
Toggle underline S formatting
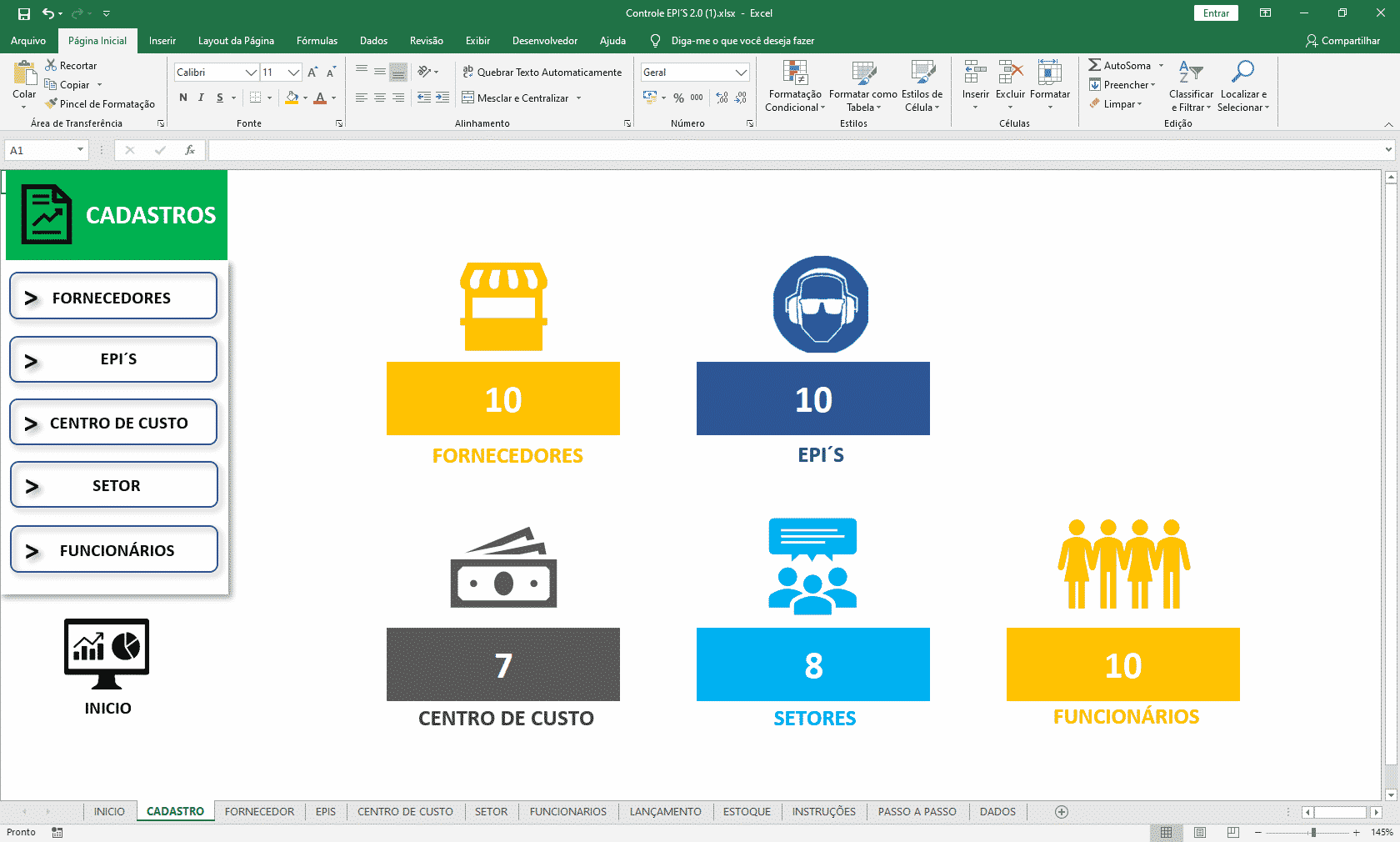[x=220, y=98]
